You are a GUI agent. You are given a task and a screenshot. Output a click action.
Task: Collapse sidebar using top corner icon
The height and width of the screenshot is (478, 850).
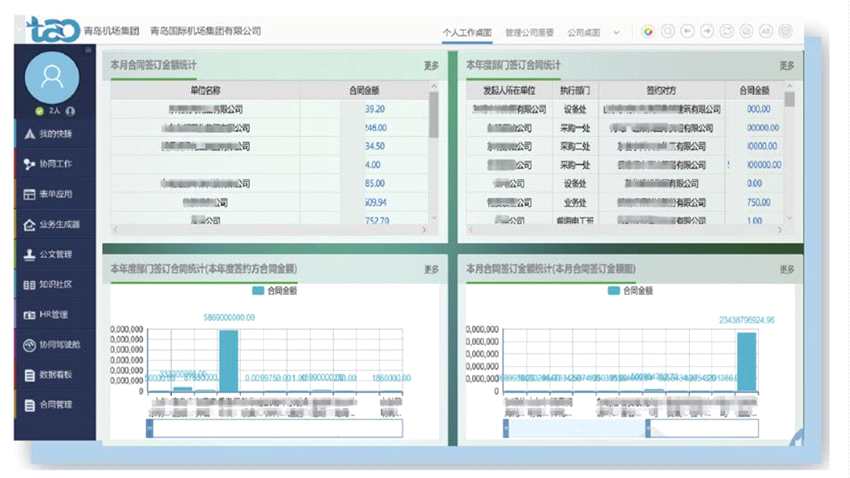(x=88, y=50)
